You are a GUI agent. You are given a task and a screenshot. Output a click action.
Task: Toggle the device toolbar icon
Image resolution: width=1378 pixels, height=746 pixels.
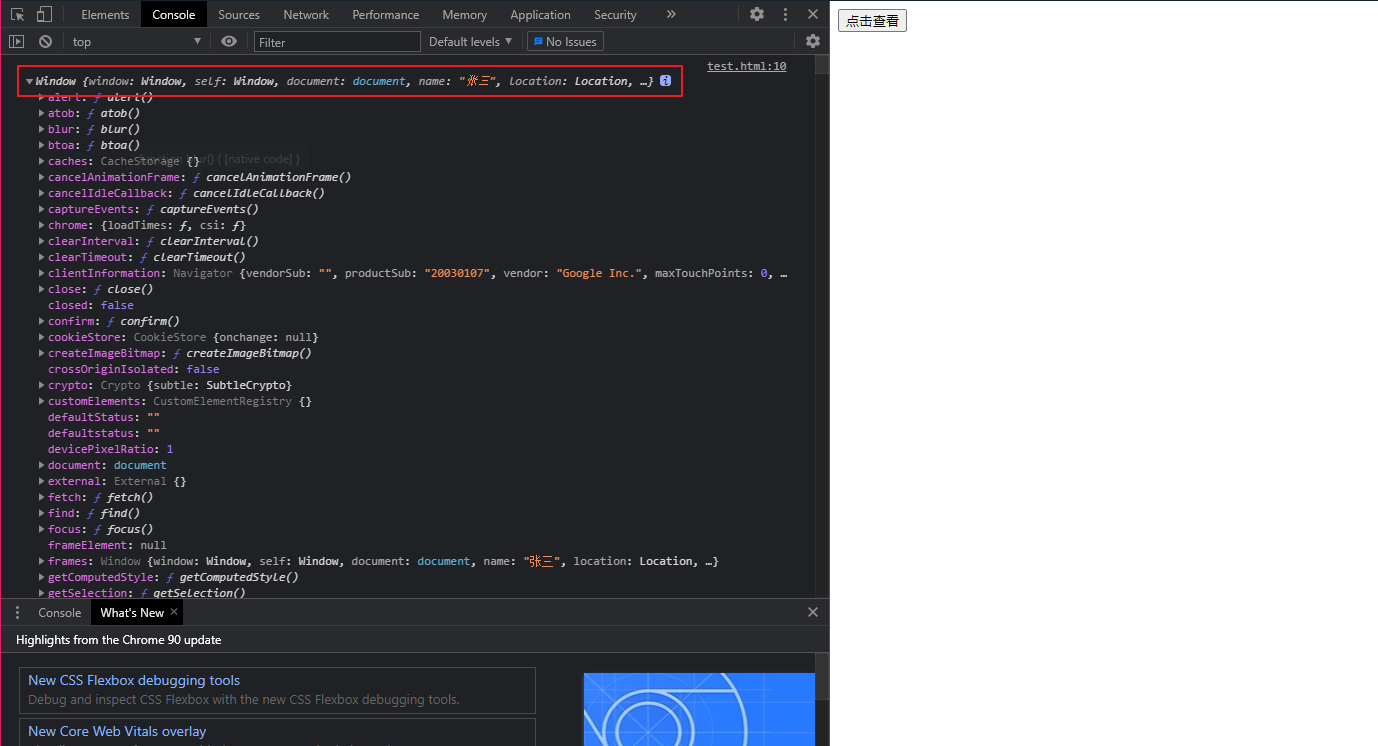click(x=44, y=14)
